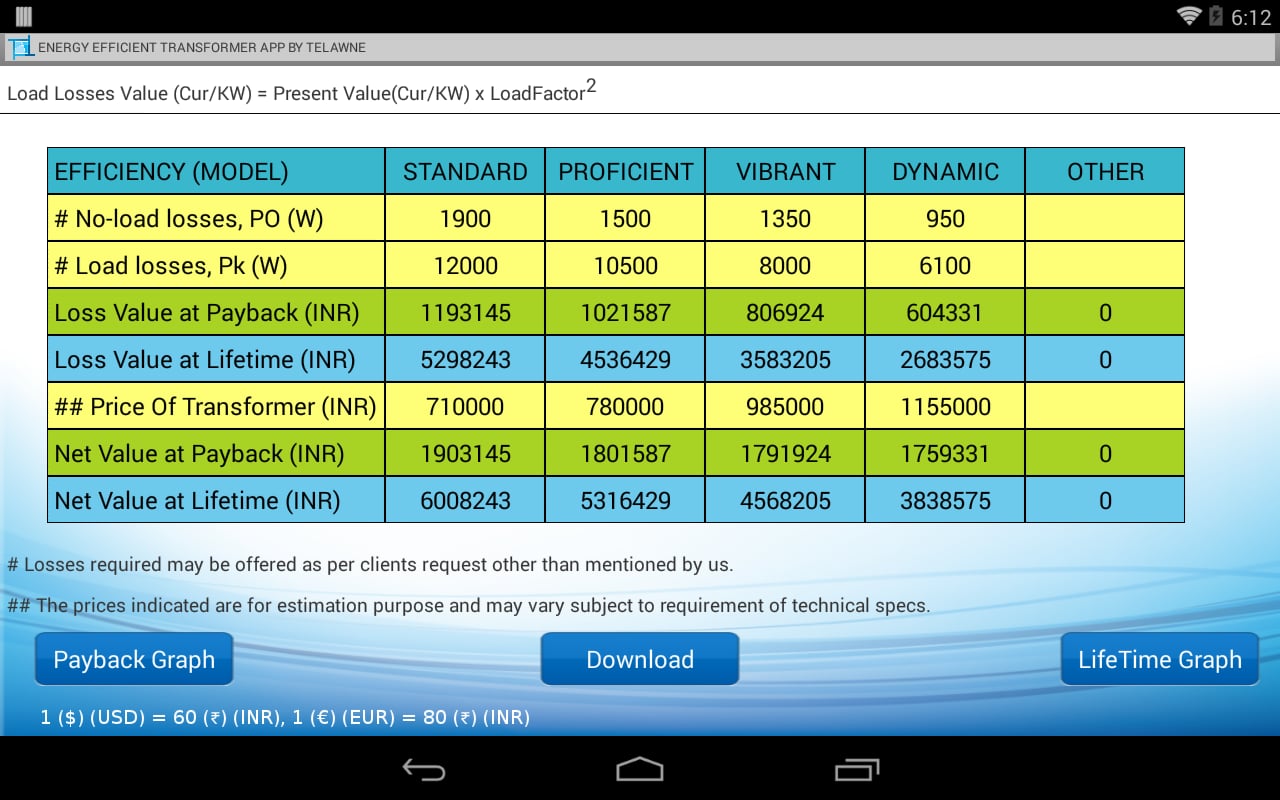Select VIBRANT payback loss value 806924
The width and height of the screenshot is (1280, 800).
785,312
